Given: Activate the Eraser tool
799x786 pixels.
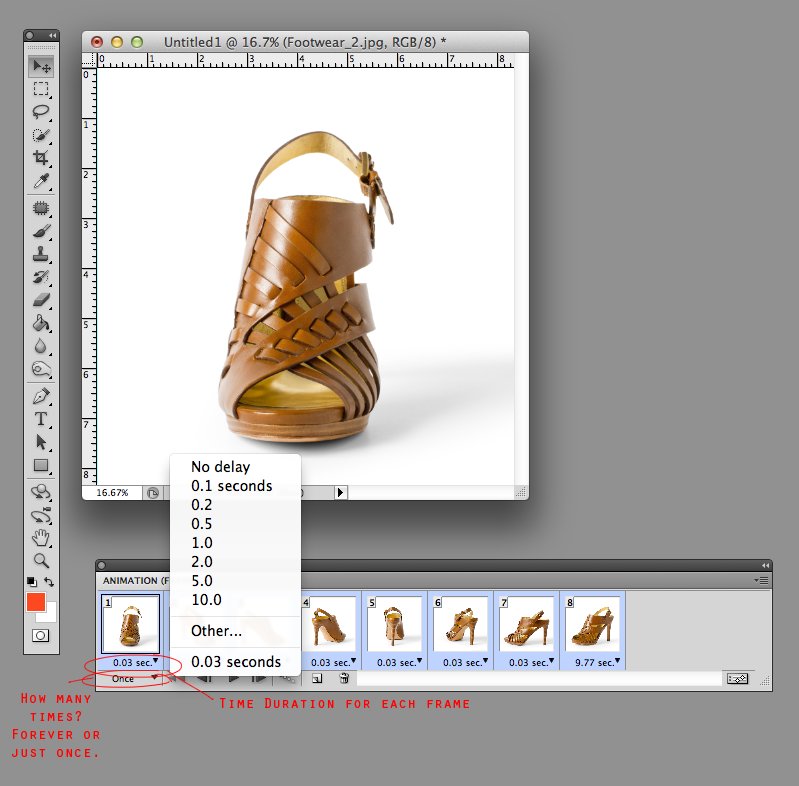Looking at the screenshot, I should [41, 299].
